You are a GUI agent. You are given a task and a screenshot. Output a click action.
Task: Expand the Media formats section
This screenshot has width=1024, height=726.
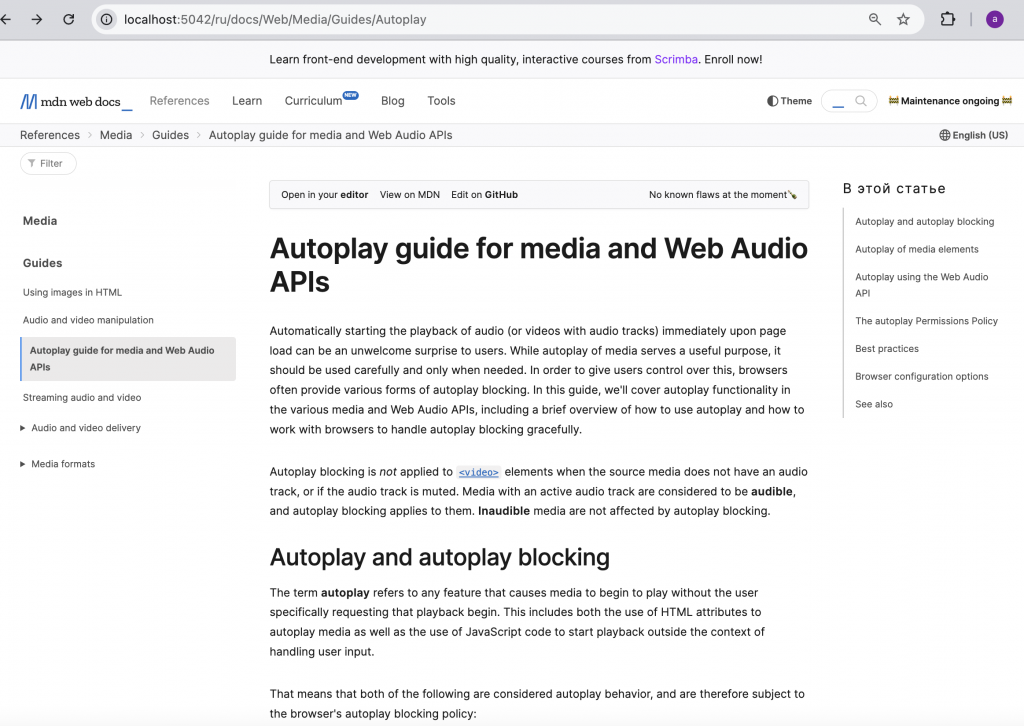click(63, 464)
